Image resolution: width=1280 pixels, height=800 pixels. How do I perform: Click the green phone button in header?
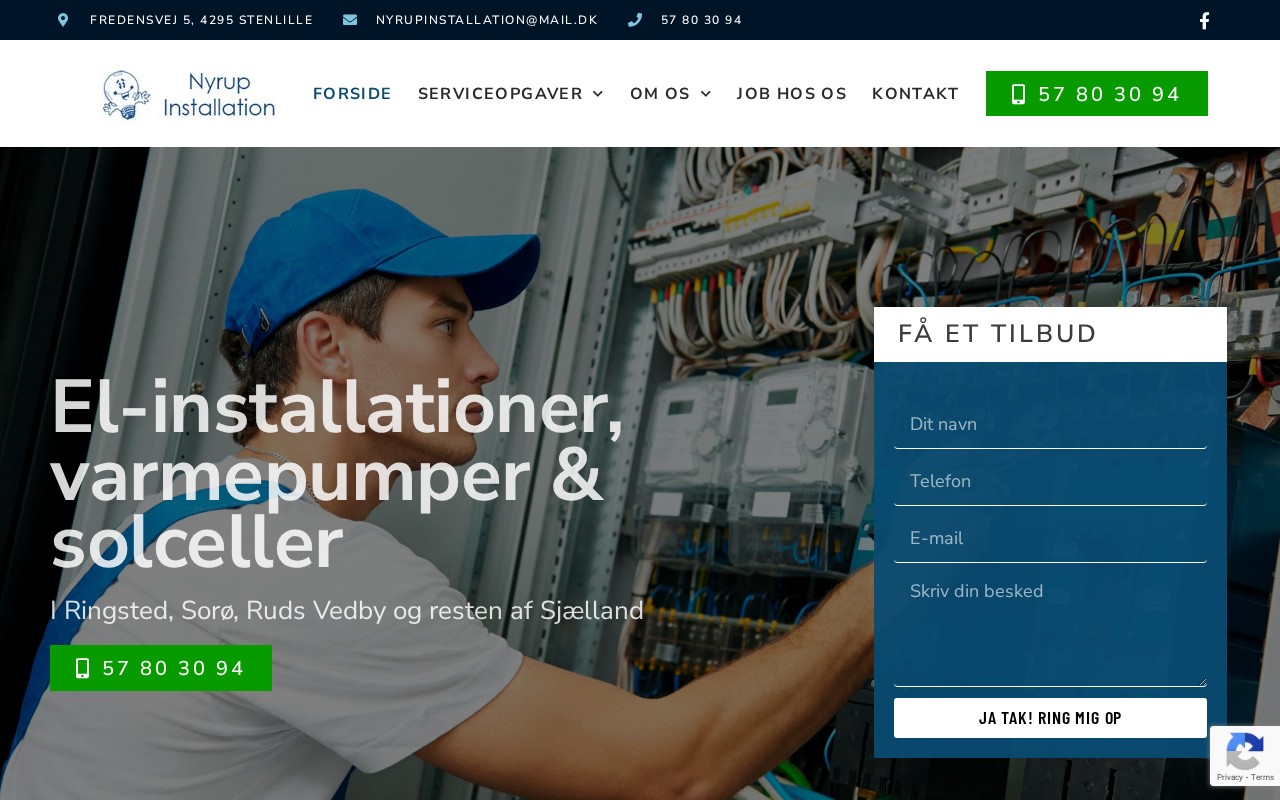click(1097, 94)
